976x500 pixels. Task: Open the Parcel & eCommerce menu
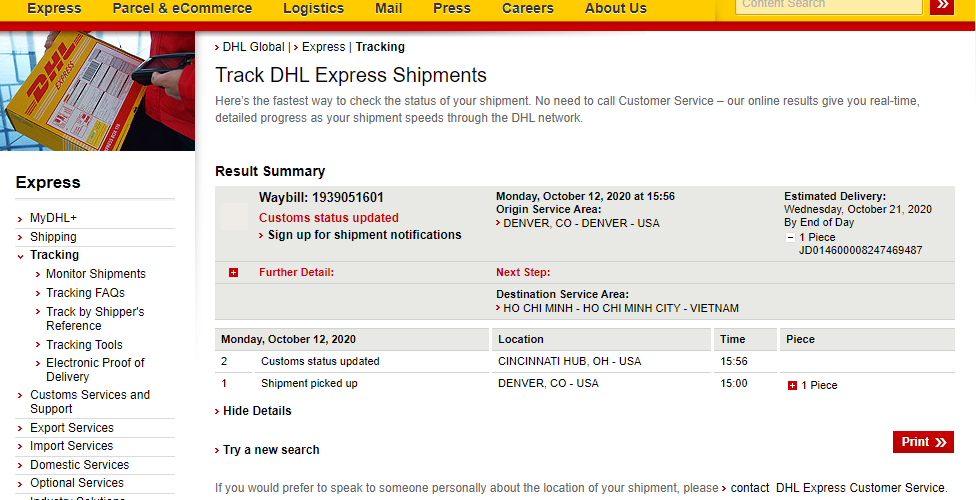182,8
